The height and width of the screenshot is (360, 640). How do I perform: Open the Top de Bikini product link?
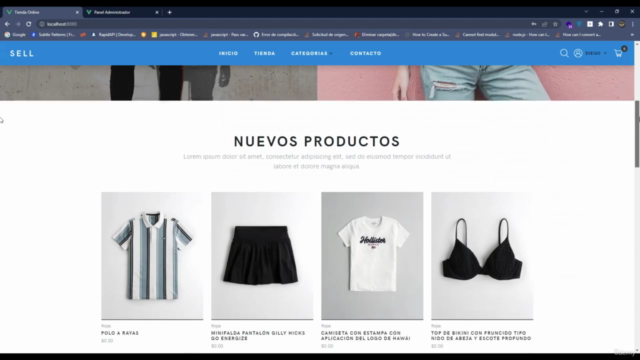[x=481, y=336]
